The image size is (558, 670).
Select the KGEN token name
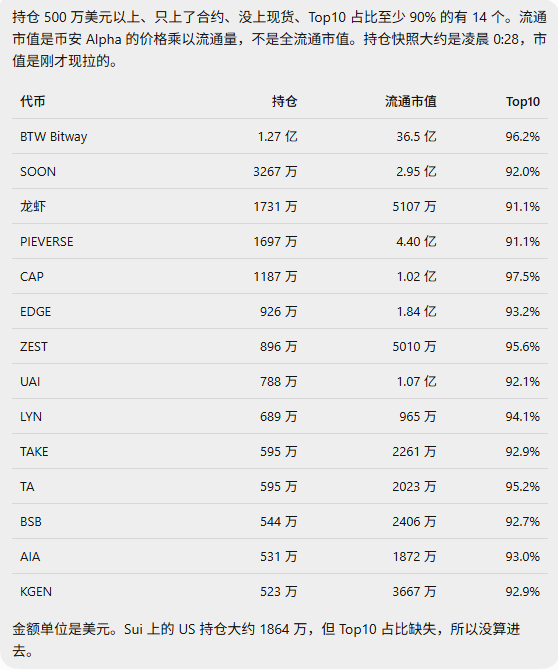coord(36,592)
